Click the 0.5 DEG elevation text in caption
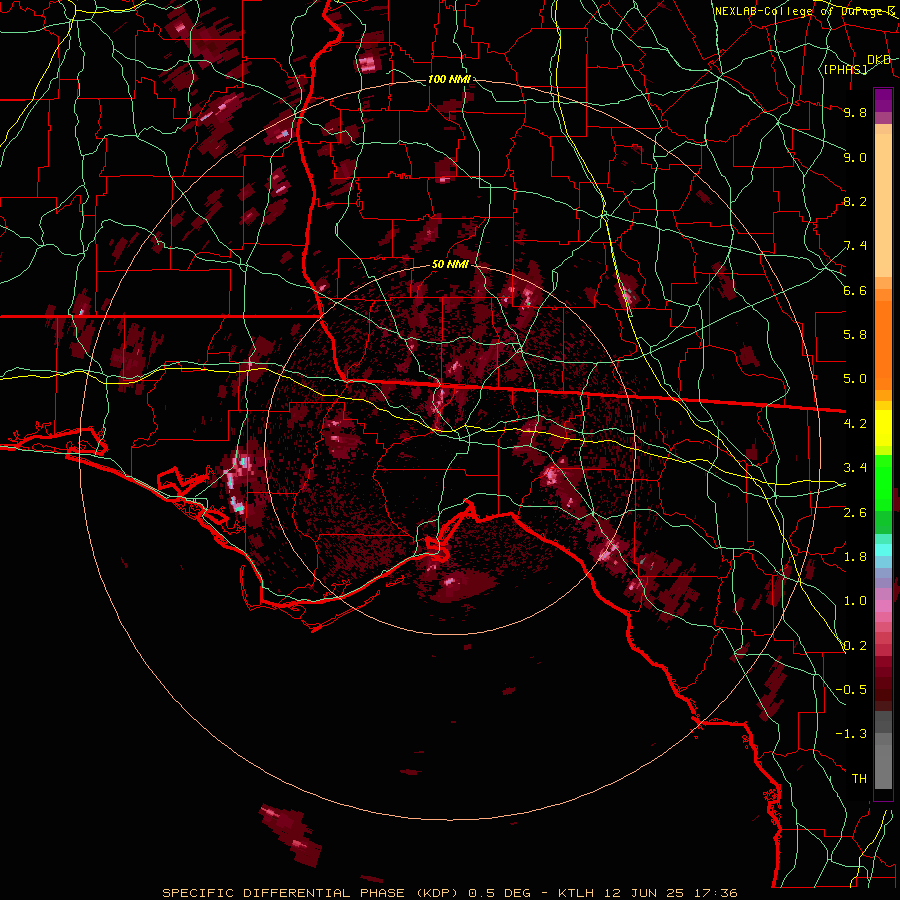This screenshot has height=900, width=900. click(501, 893)
